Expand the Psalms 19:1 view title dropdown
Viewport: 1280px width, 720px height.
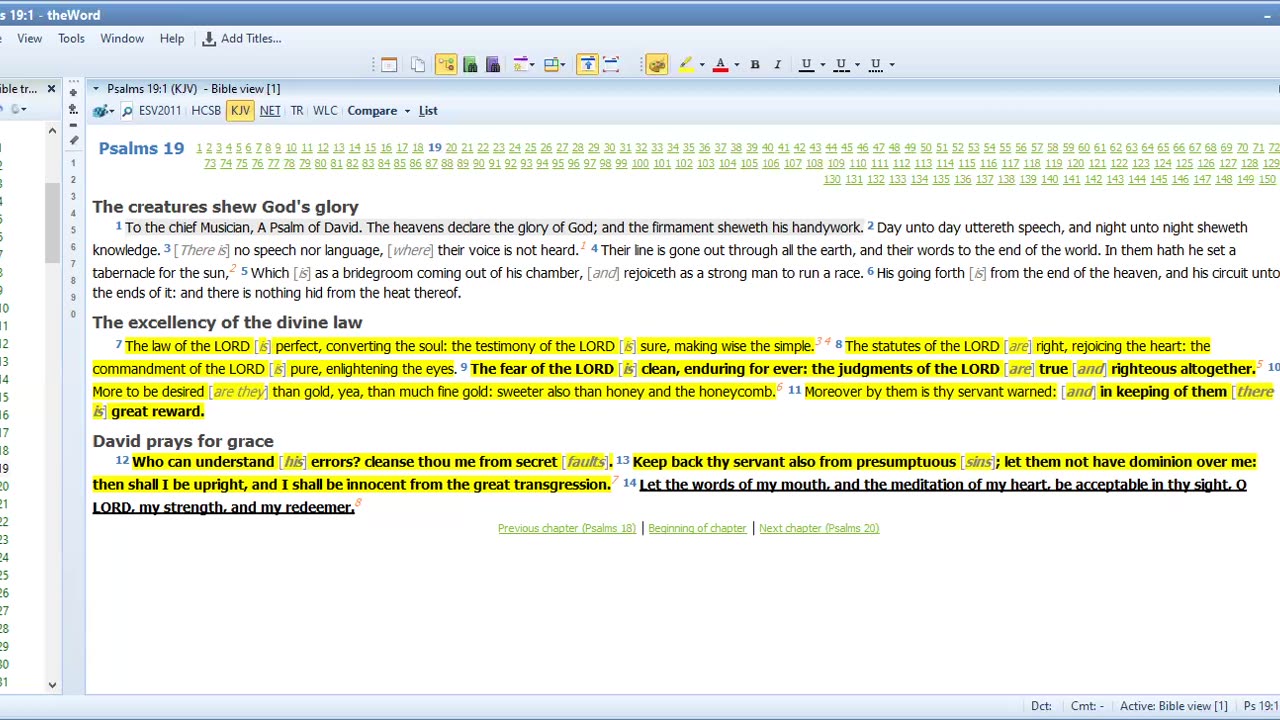[95, 89]
